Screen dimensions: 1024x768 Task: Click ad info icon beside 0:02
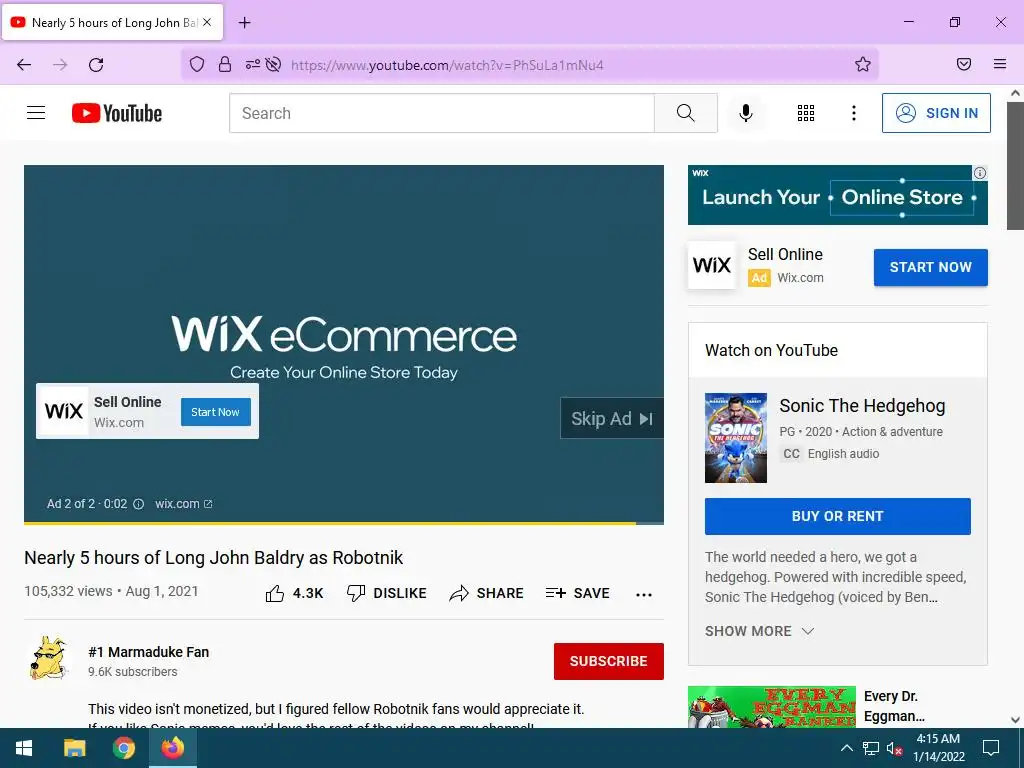pyautogui.click(x=138, y=504)
